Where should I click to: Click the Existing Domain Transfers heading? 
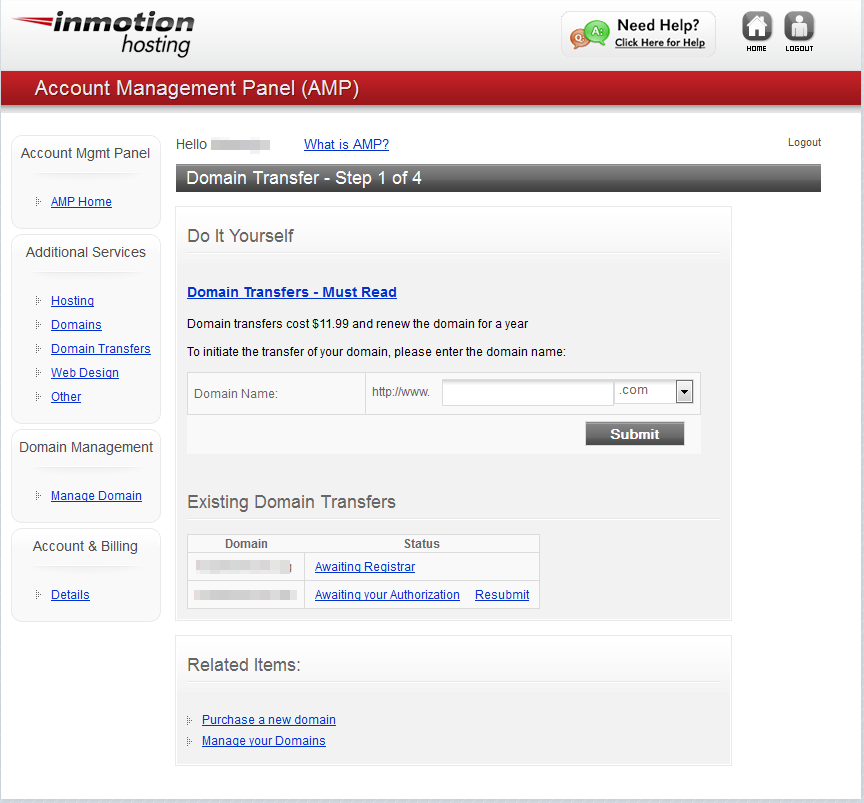pyautogui.click(x=291, y=502)
